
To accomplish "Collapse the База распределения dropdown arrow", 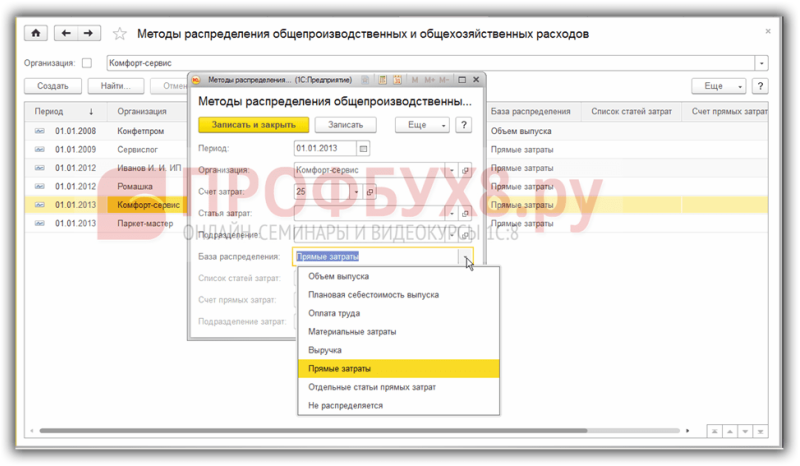I will coord(466,257).
